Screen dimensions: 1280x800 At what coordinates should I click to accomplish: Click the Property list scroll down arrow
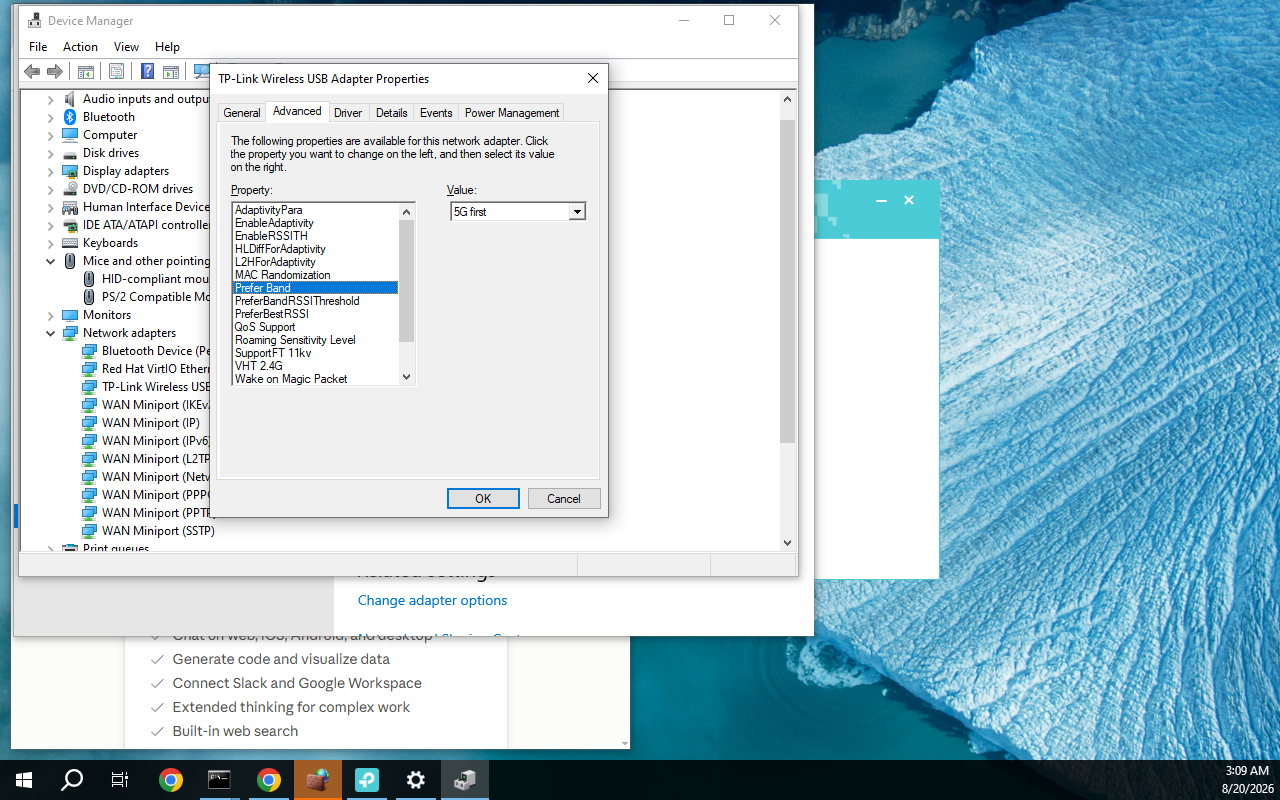coord(406,377)
